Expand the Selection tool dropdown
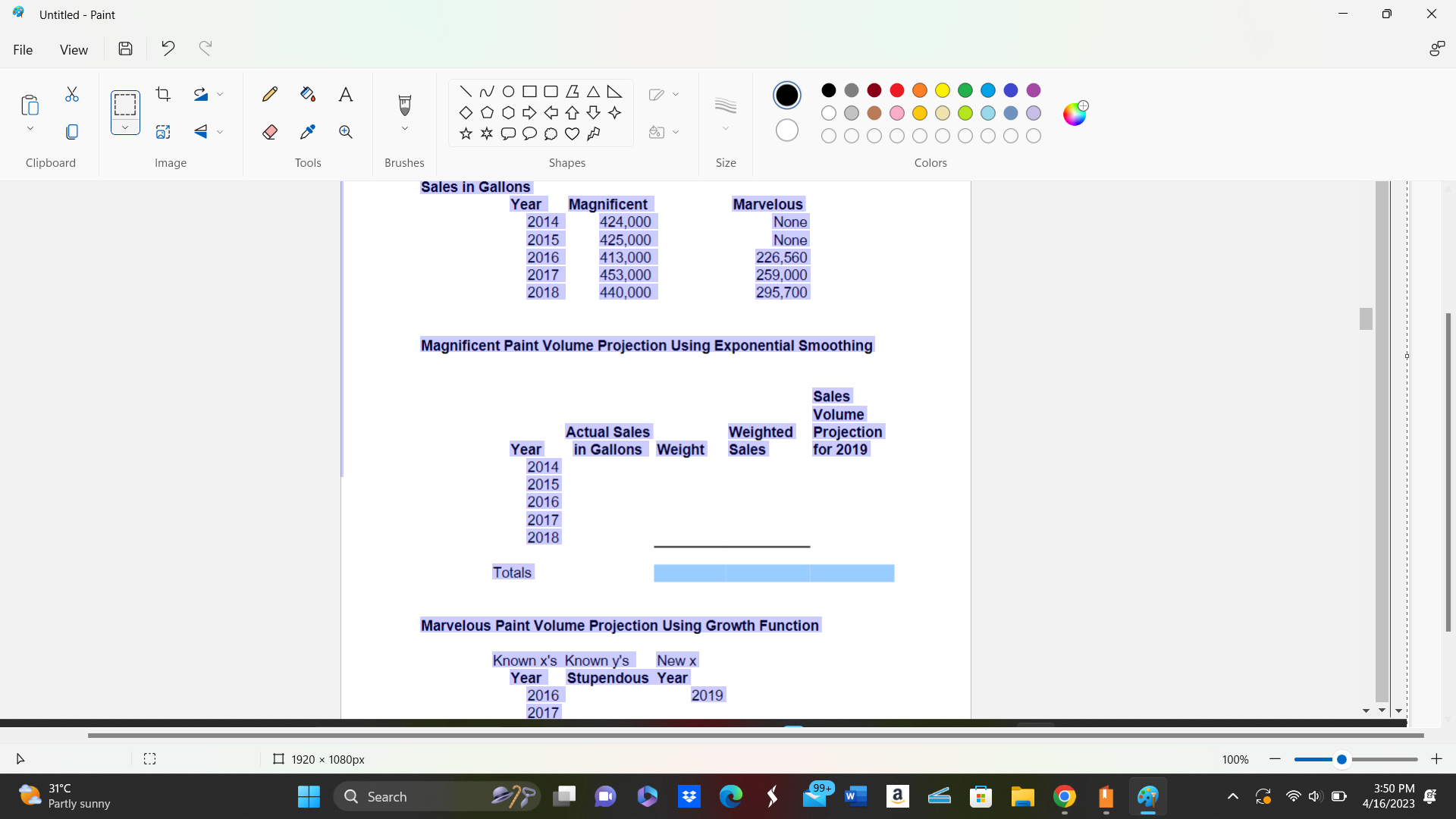This screenshot has width=1456, height=819. 125,127
